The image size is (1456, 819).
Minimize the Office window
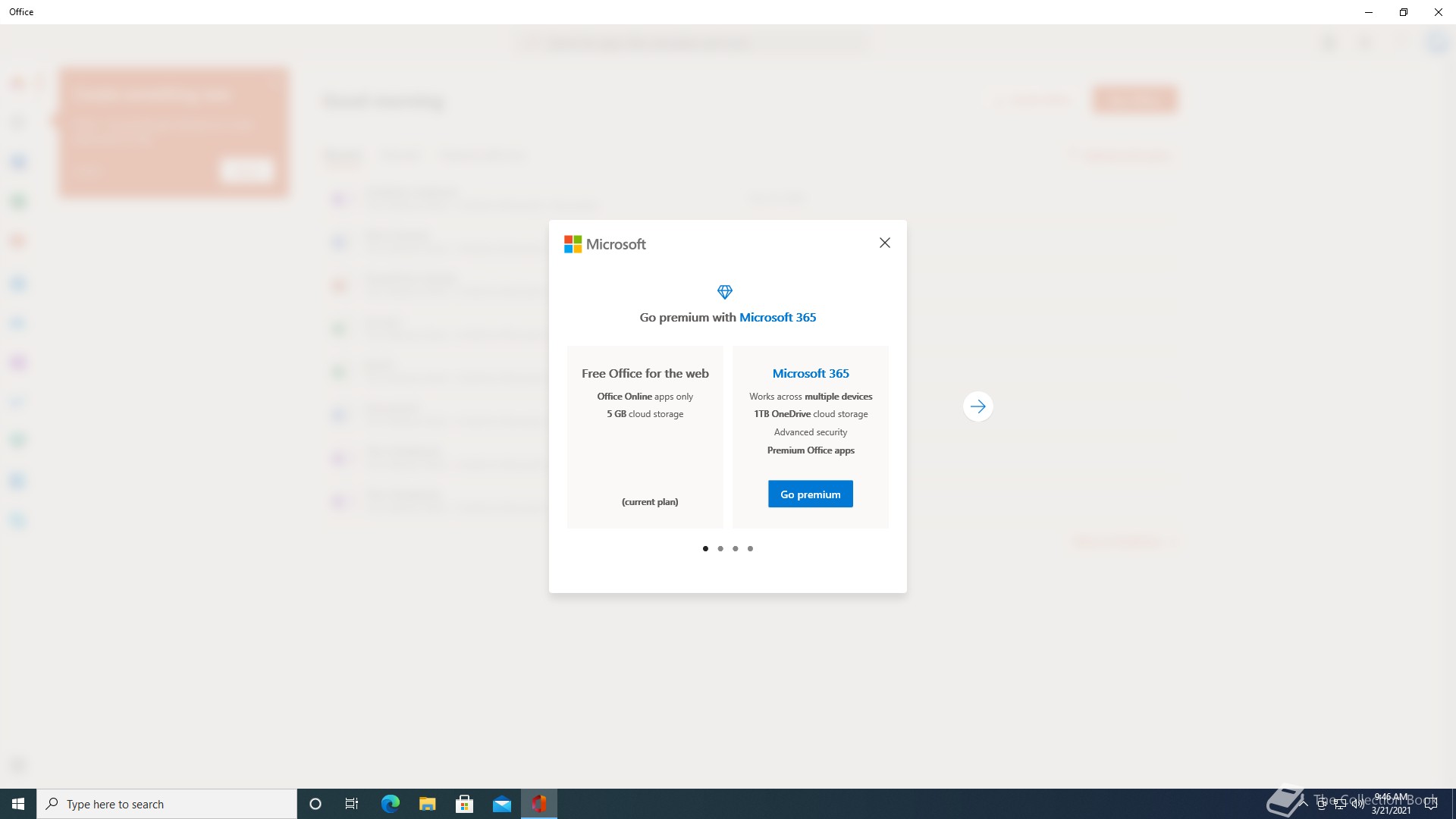point(1369,12)
